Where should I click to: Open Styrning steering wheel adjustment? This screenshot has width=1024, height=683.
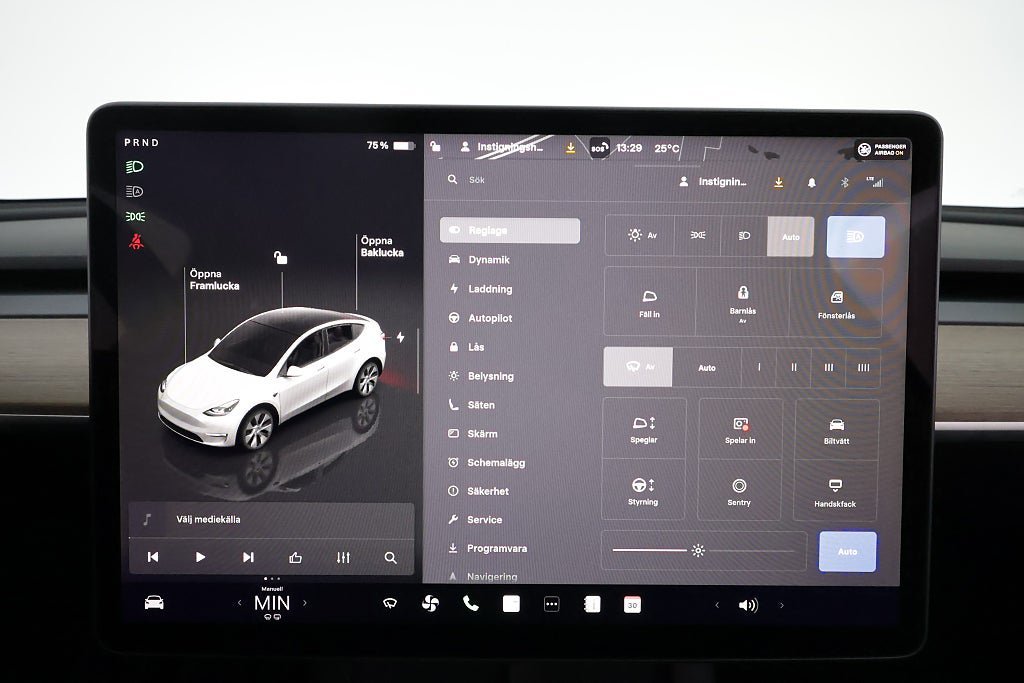pos(643,490)
